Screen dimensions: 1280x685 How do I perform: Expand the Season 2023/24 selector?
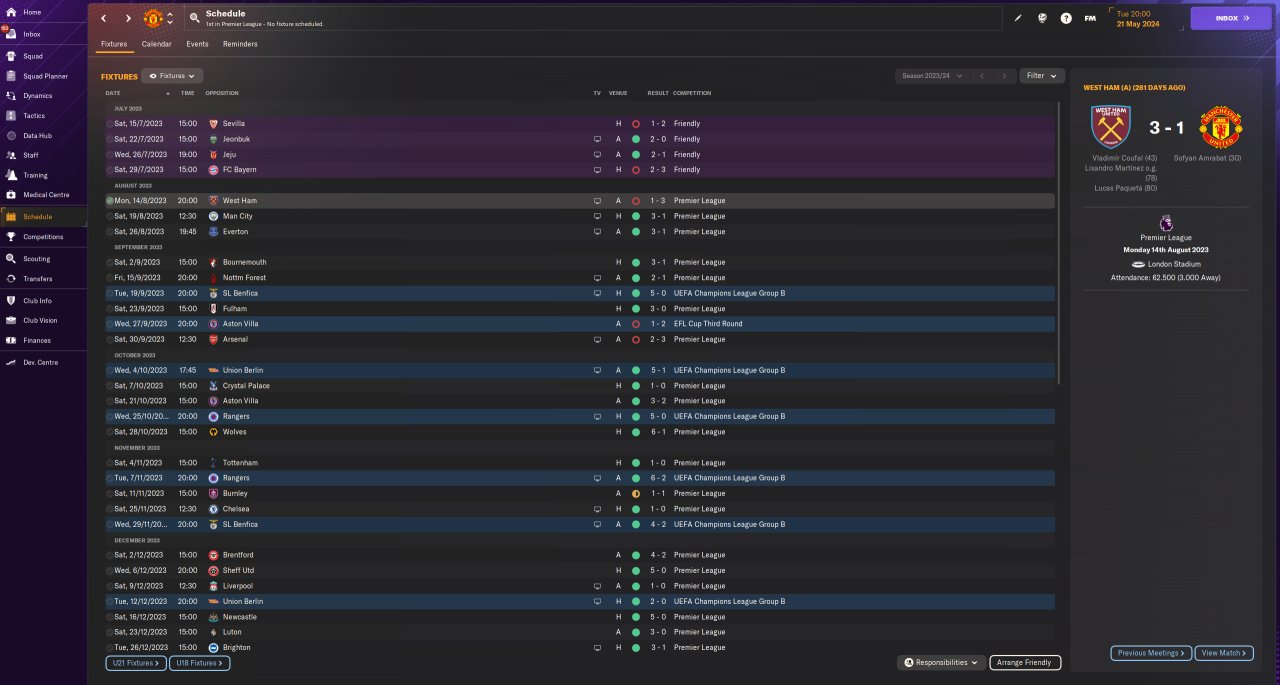coord(932,76)
